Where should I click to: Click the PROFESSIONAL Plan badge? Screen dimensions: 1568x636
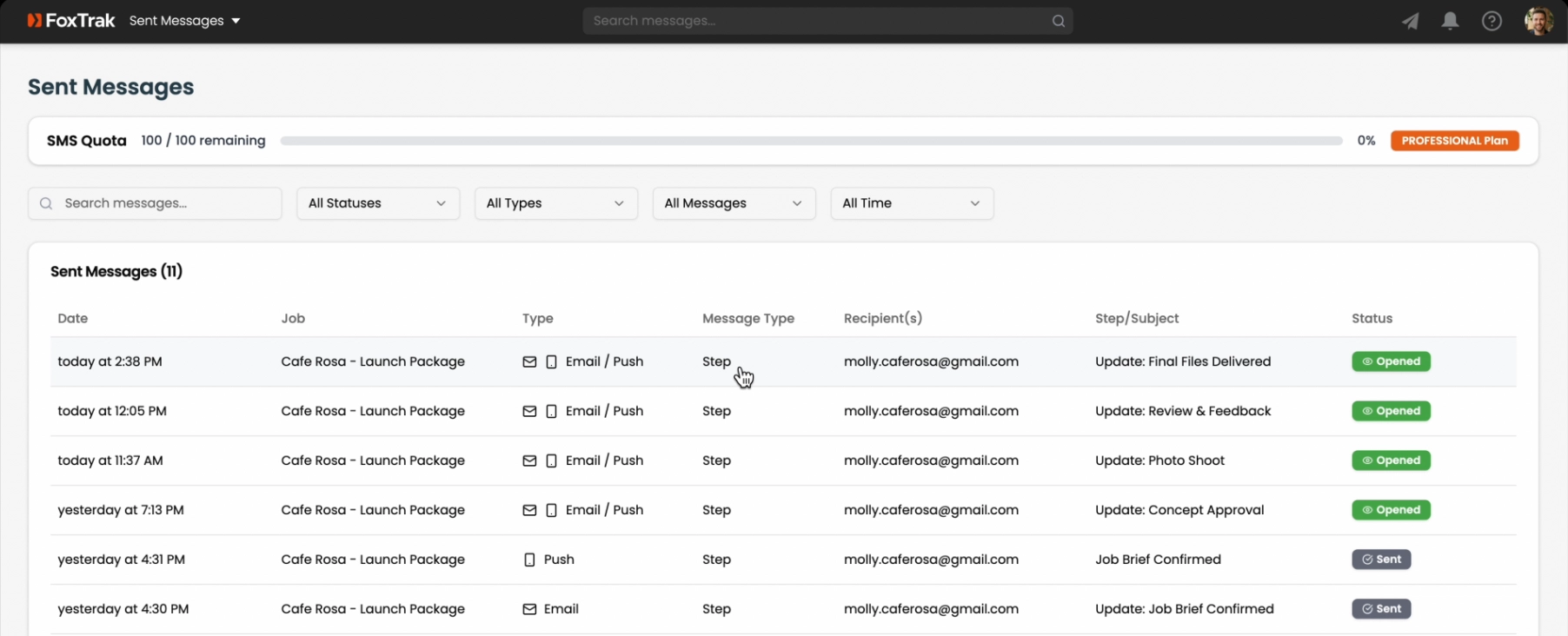click(x=1454, y=141)
